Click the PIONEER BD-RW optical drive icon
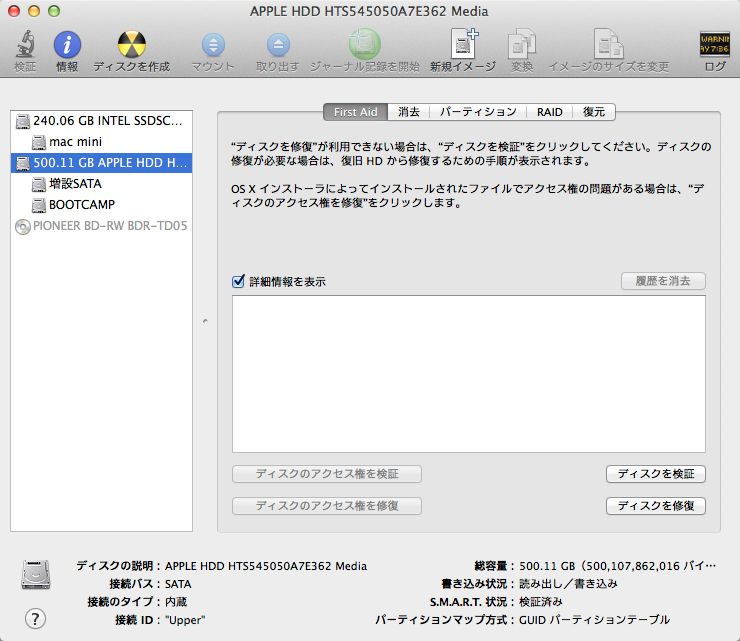This screenshot has height=641, width=740. [x=23, y=227]
